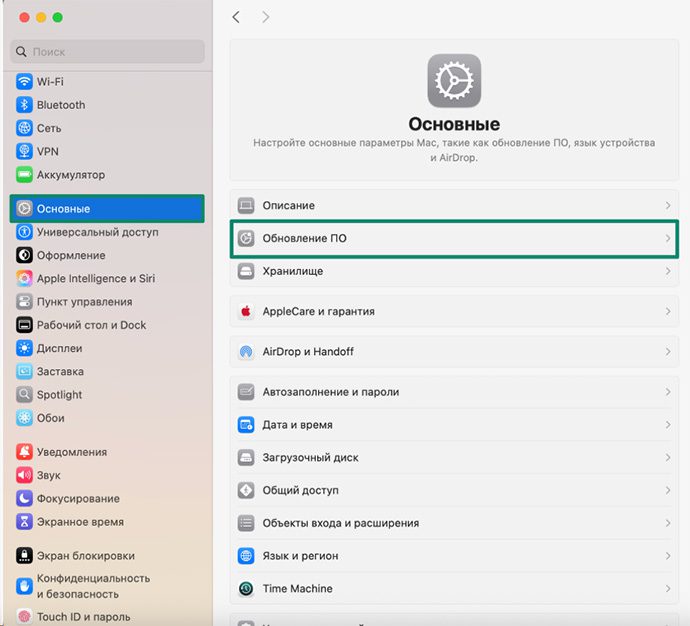
Task: Click the Дата и время calendar icon
Action: click(246, 425)
